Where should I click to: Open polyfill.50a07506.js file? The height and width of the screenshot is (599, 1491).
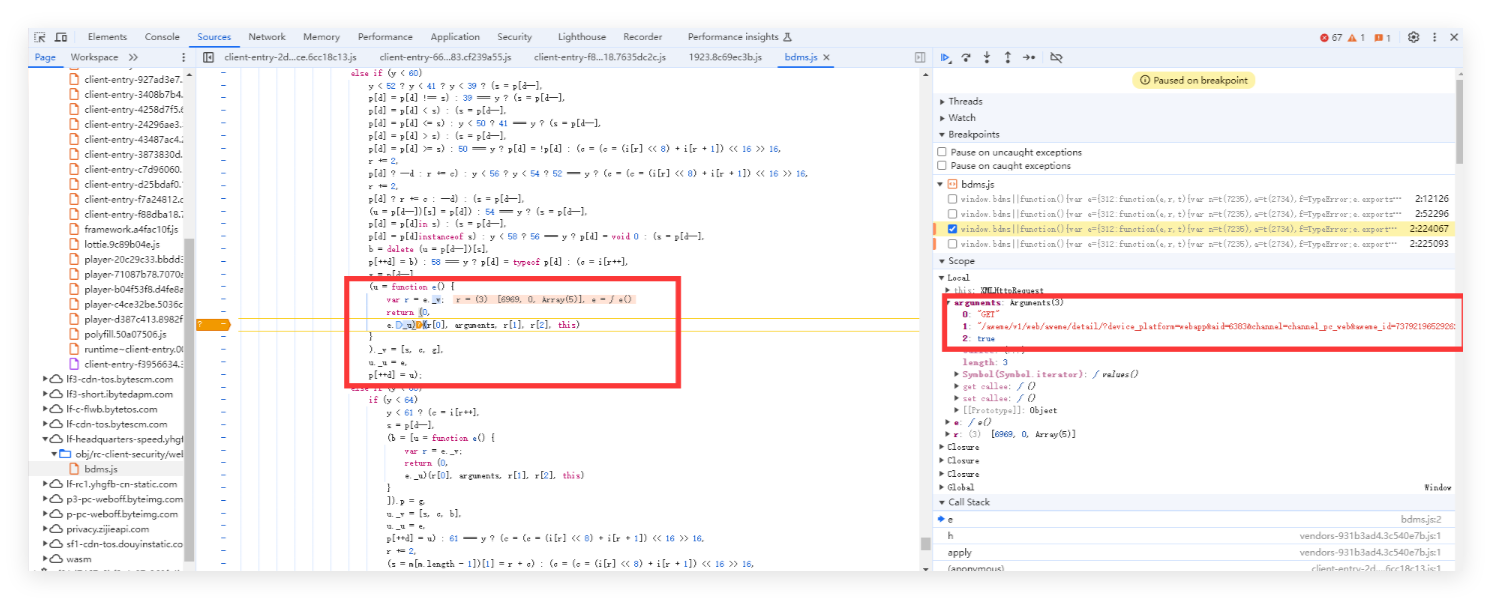125,334
